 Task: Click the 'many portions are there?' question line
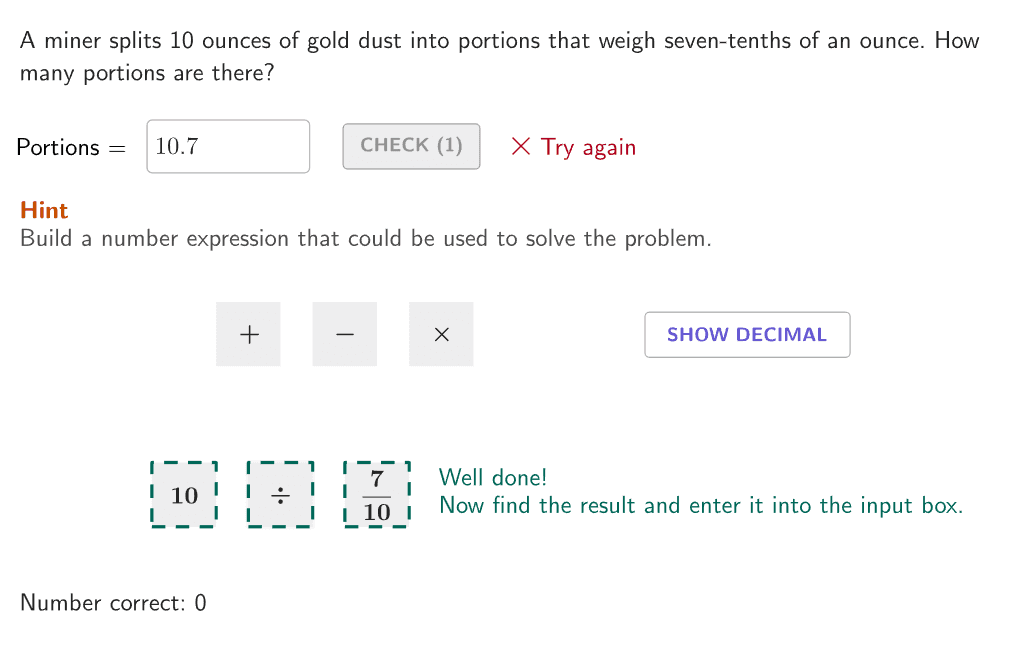147,73
